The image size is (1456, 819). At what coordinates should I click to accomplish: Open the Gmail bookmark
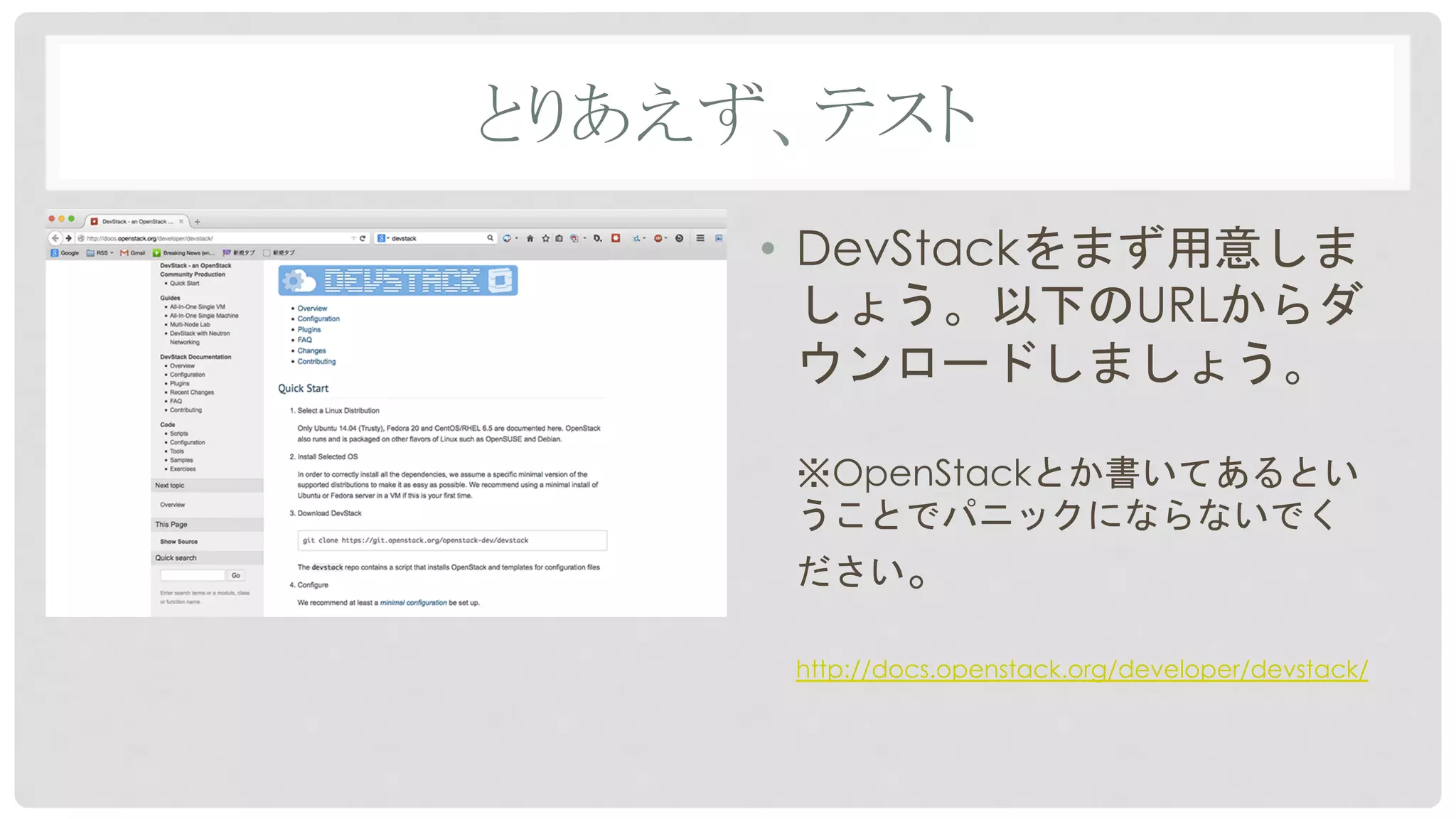tap(133, 252)
